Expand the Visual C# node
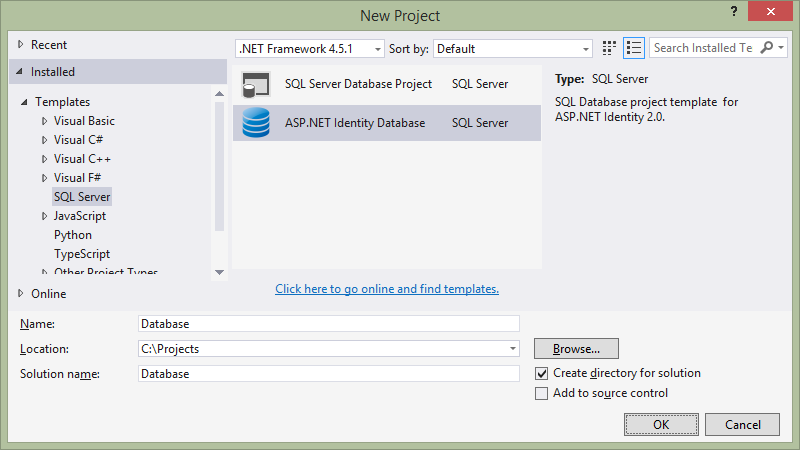This screenshot has height=450, width=800. point(44,140)
